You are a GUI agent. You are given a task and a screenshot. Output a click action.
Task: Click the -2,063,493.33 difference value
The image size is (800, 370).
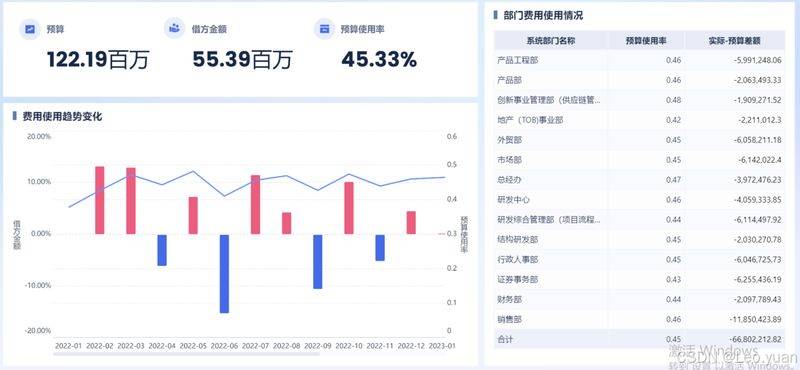[x=758, y=80]
